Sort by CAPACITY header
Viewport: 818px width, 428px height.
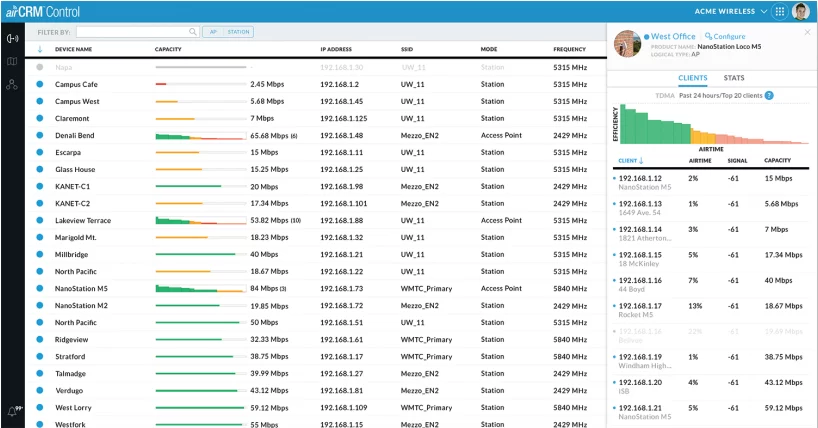(x=168, y=49)
